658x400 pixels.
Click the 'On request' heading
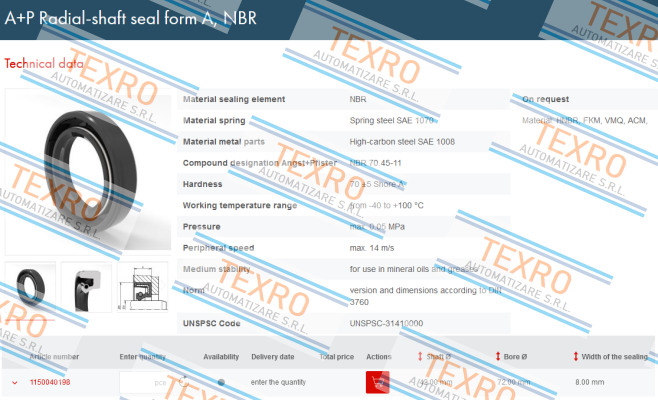[546, 99]
